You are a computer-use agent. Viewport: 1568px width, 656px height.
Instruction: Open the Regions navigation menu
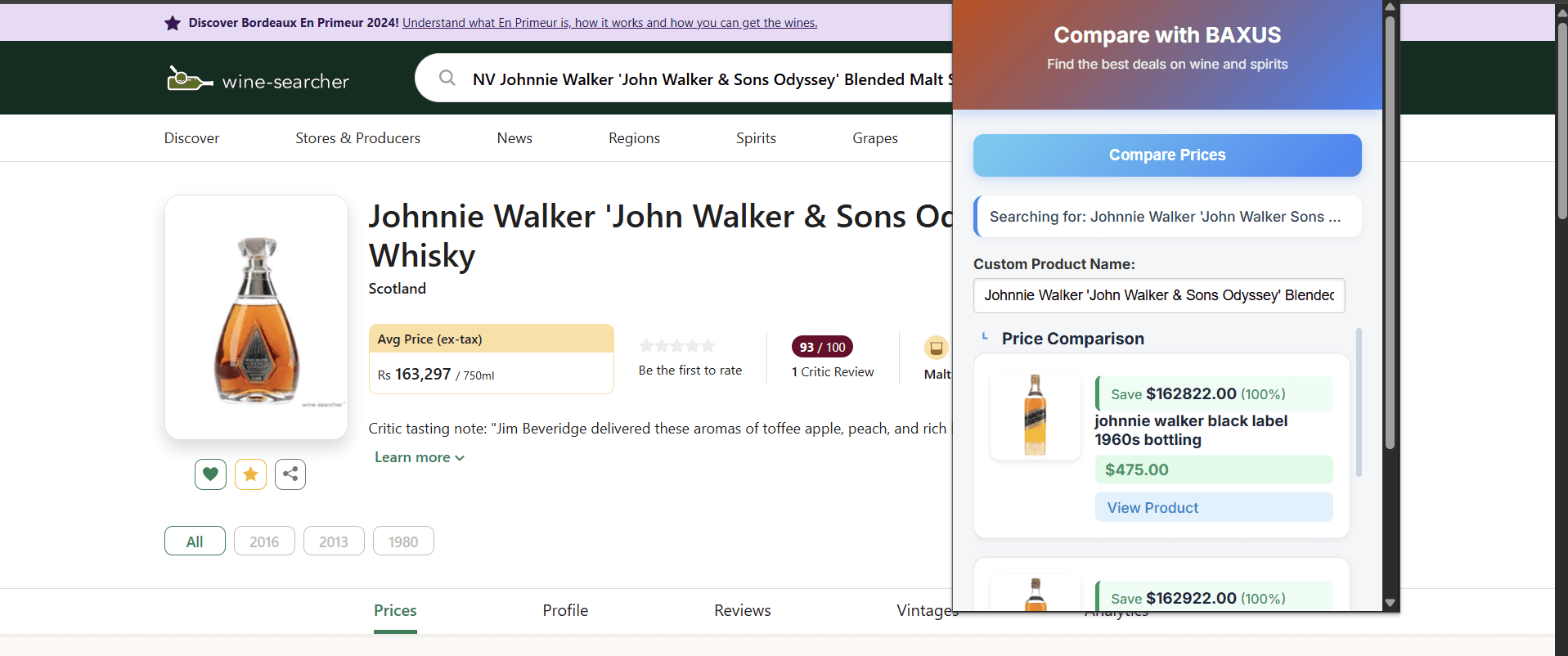pos(634,138)
